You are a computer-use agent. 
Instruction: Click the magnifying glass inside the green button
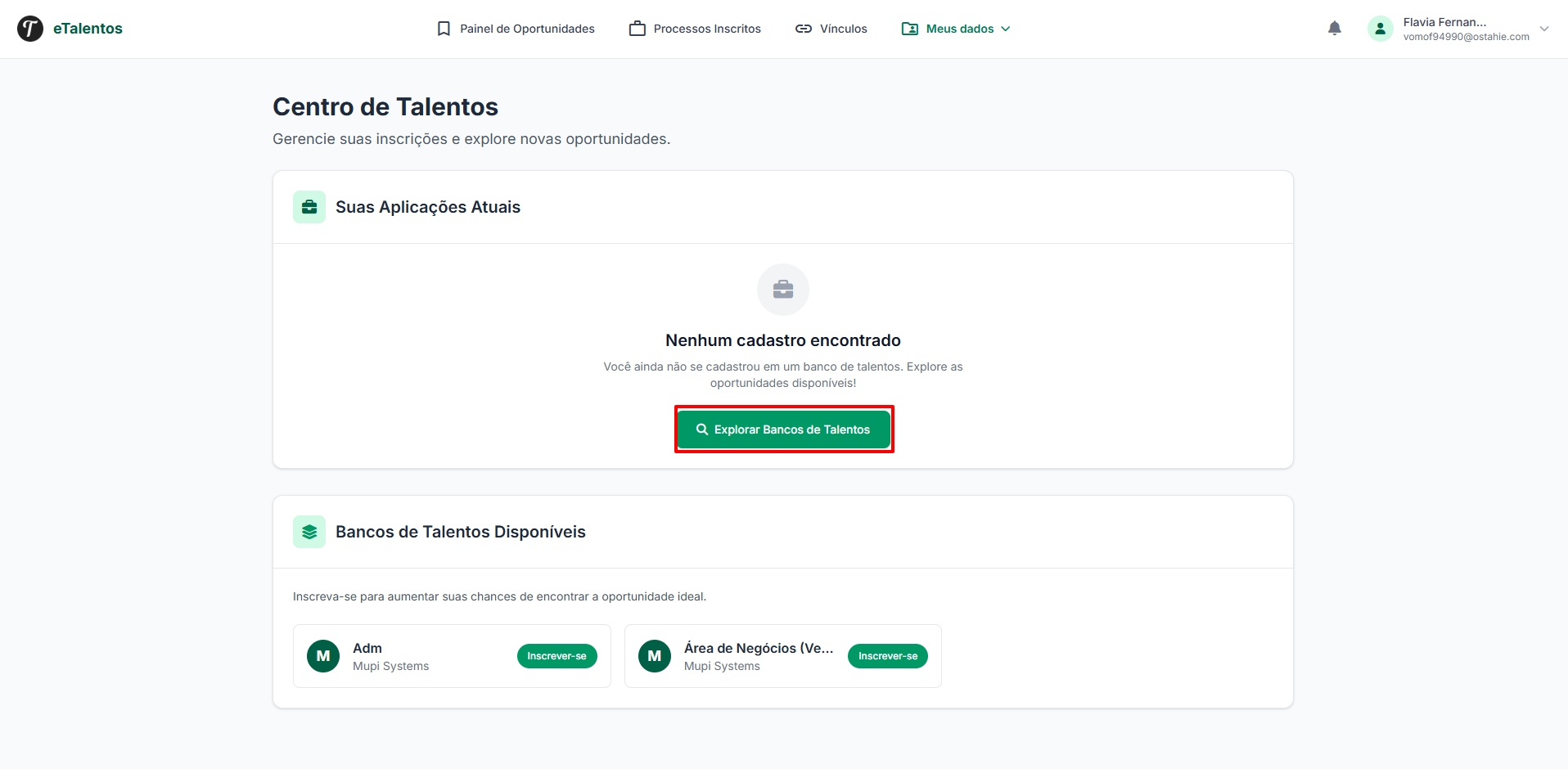click(703, 429)
